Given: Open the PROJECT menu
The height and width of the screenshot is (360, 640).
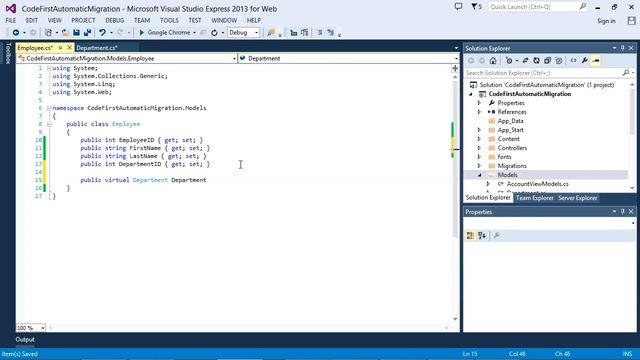Looking at the screenshot, I should 83,20.
